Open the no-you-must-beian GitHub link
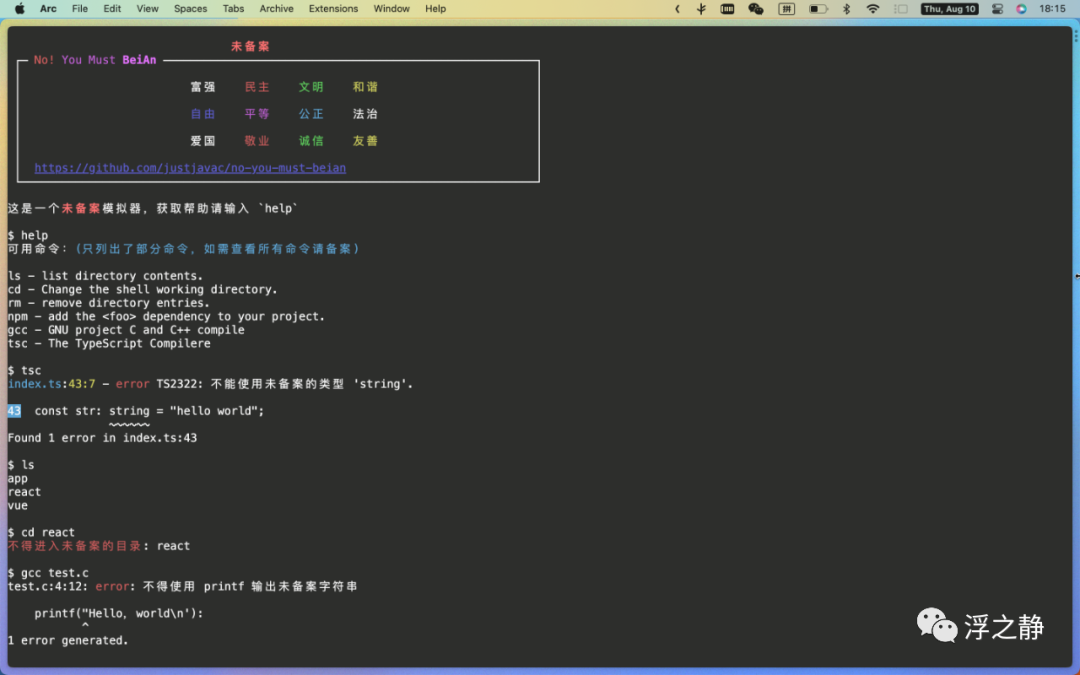This screenshot has width=1080, height=675. [190, 168]
